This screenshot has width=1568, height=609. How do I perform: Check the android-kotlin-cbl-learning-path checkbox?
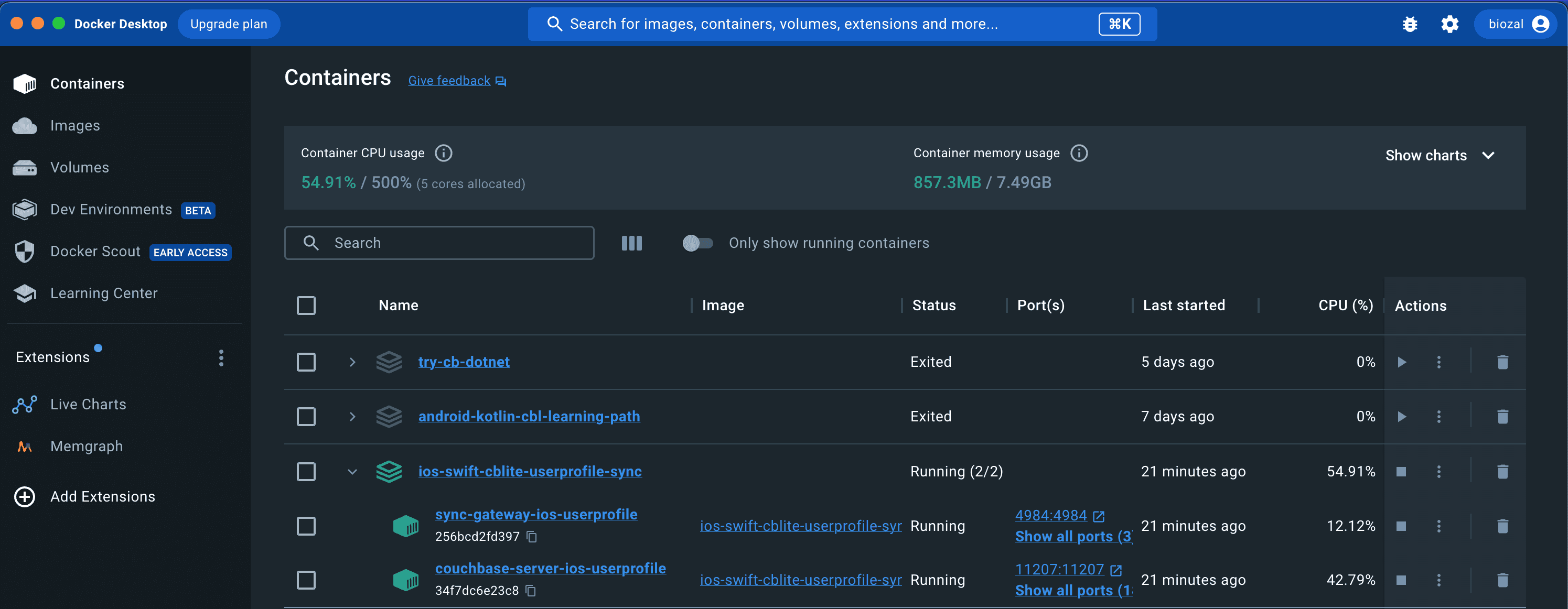[306, 417]
